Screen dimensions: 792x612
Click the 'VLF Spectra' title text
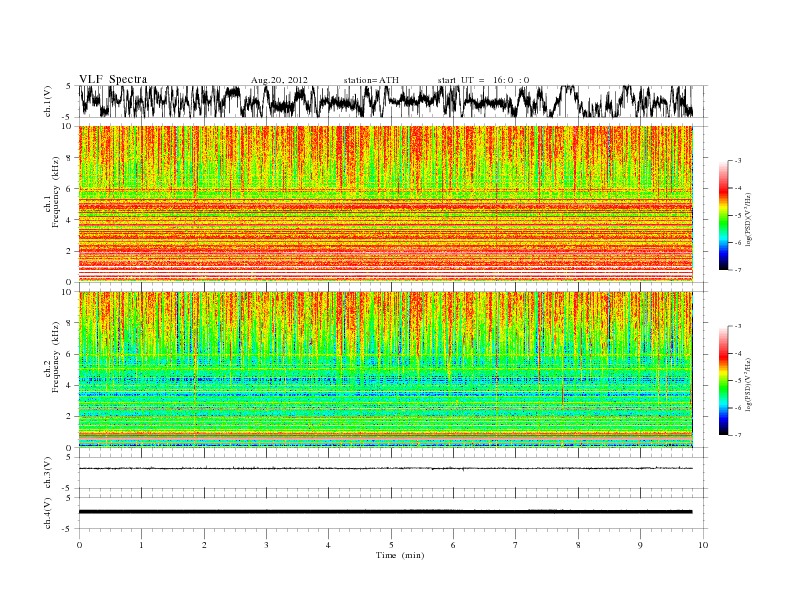click(113, 79)
